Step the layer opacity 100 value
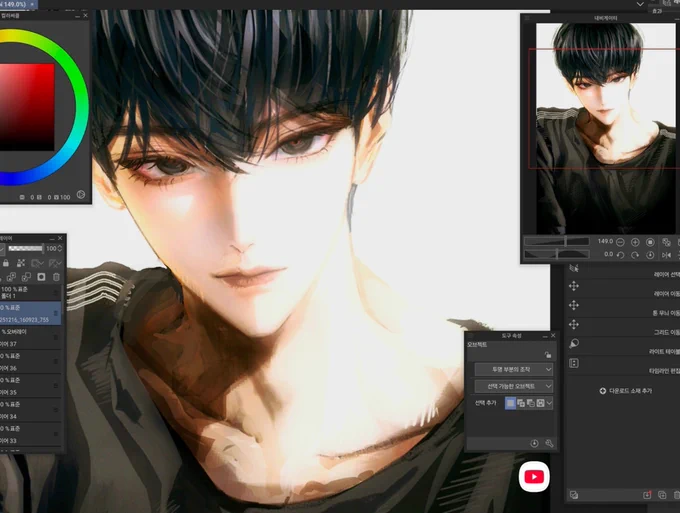The image size is (680, 513). [60, 248]
